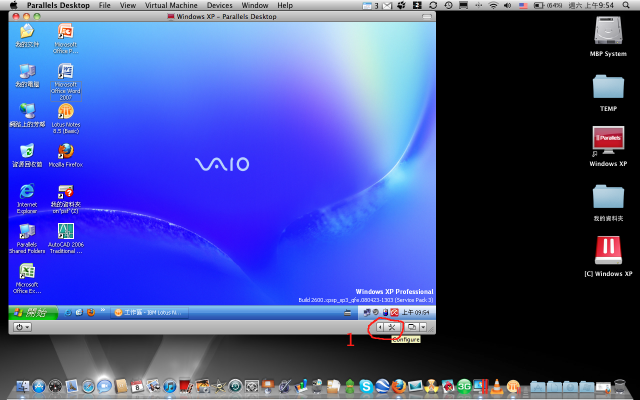The width and height of the screenshot is (640, 400).
Task: Select the [C] Windows XP drive icon
Action: (608, 256)
